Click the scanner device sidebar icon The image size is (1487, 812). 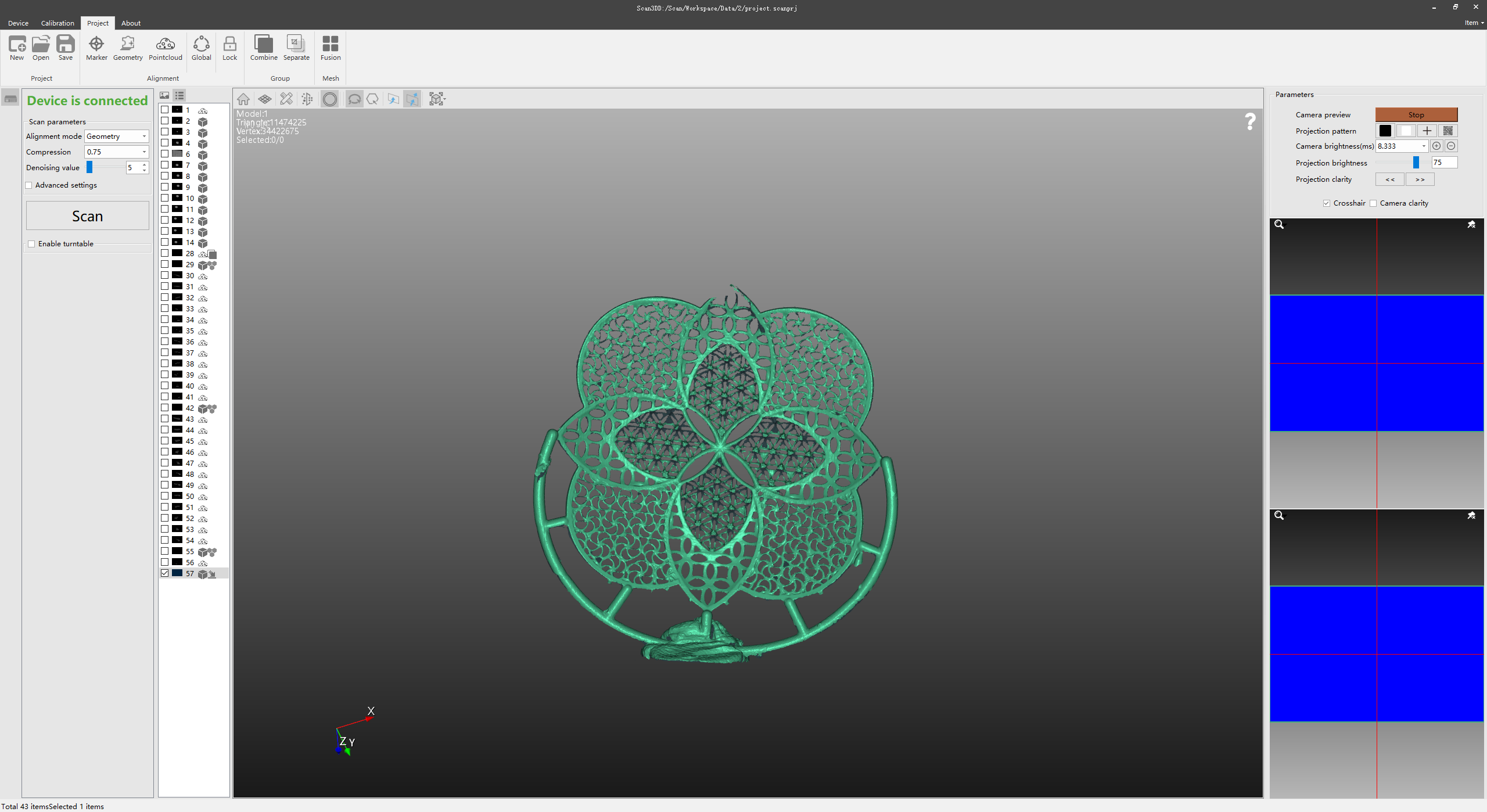click(10, 99)
